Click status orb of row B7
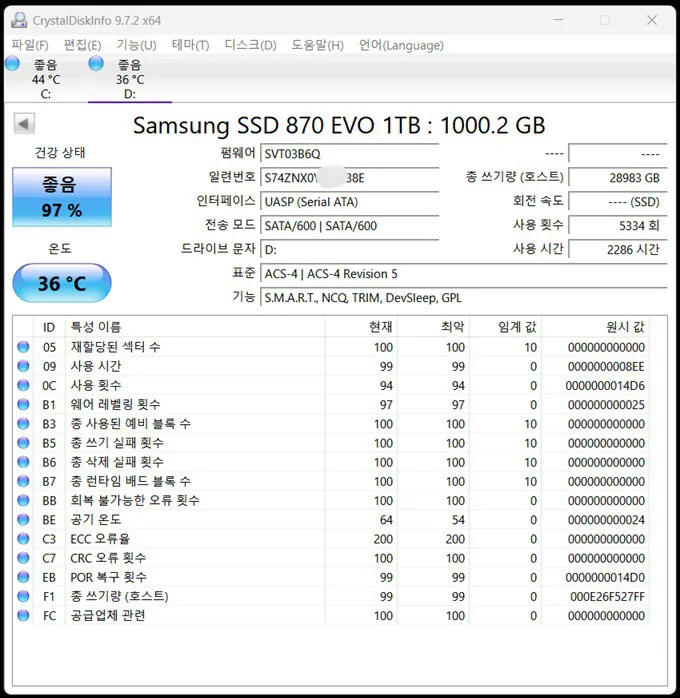 [23, 481]
